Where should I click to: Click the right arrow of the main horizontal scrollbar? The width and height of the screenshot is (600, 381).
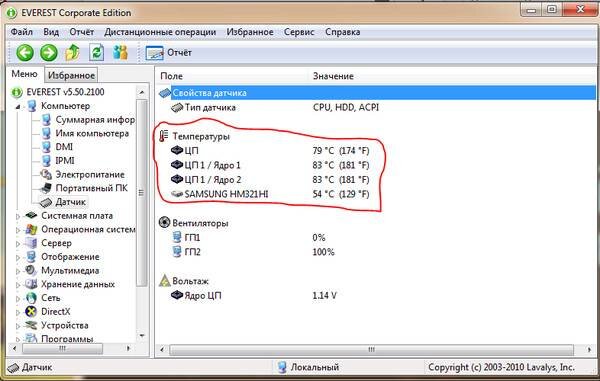(589, 349)
